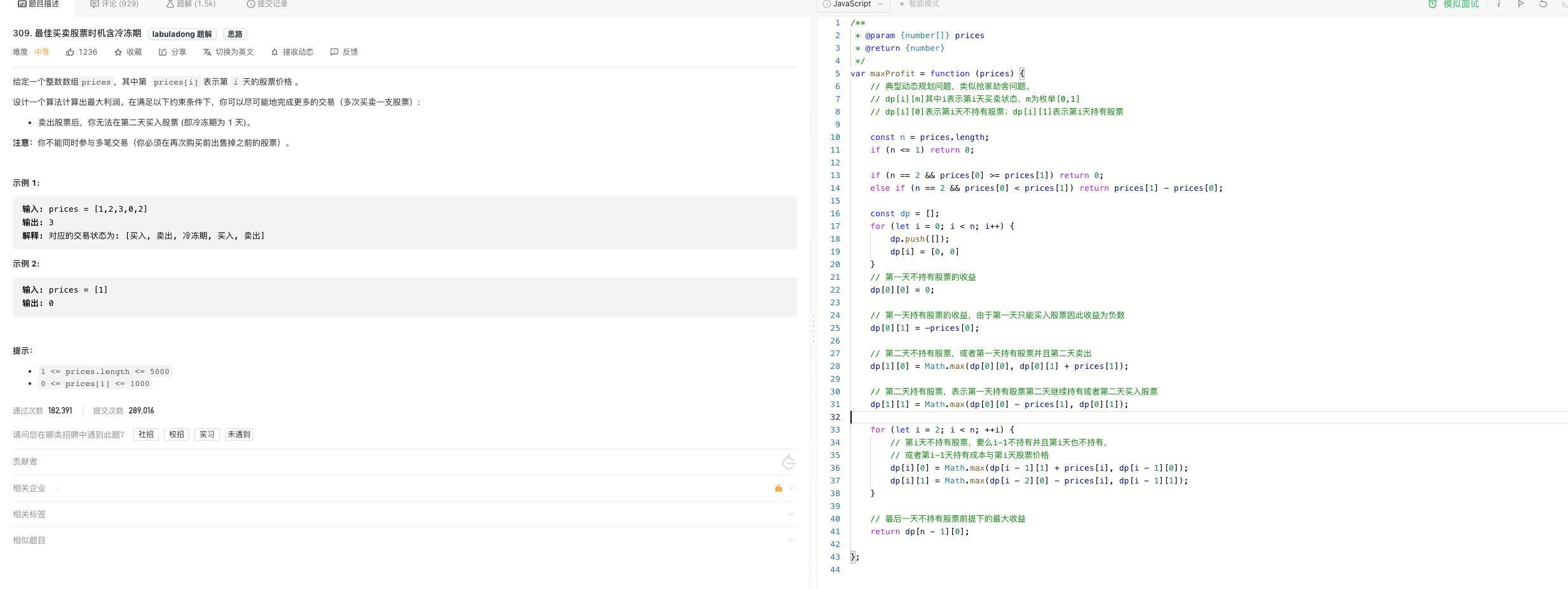Click the '1 <= prices.length <= 5000' constraint
This screenshot has height=589, width=1568.
tap(105, 371)
